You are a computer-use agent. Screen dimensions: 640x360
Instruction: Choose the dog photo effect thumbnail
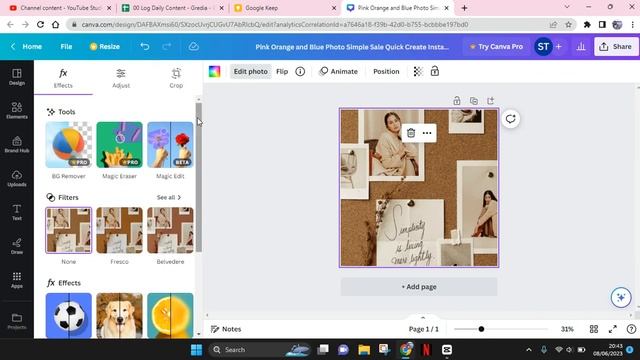120,316
